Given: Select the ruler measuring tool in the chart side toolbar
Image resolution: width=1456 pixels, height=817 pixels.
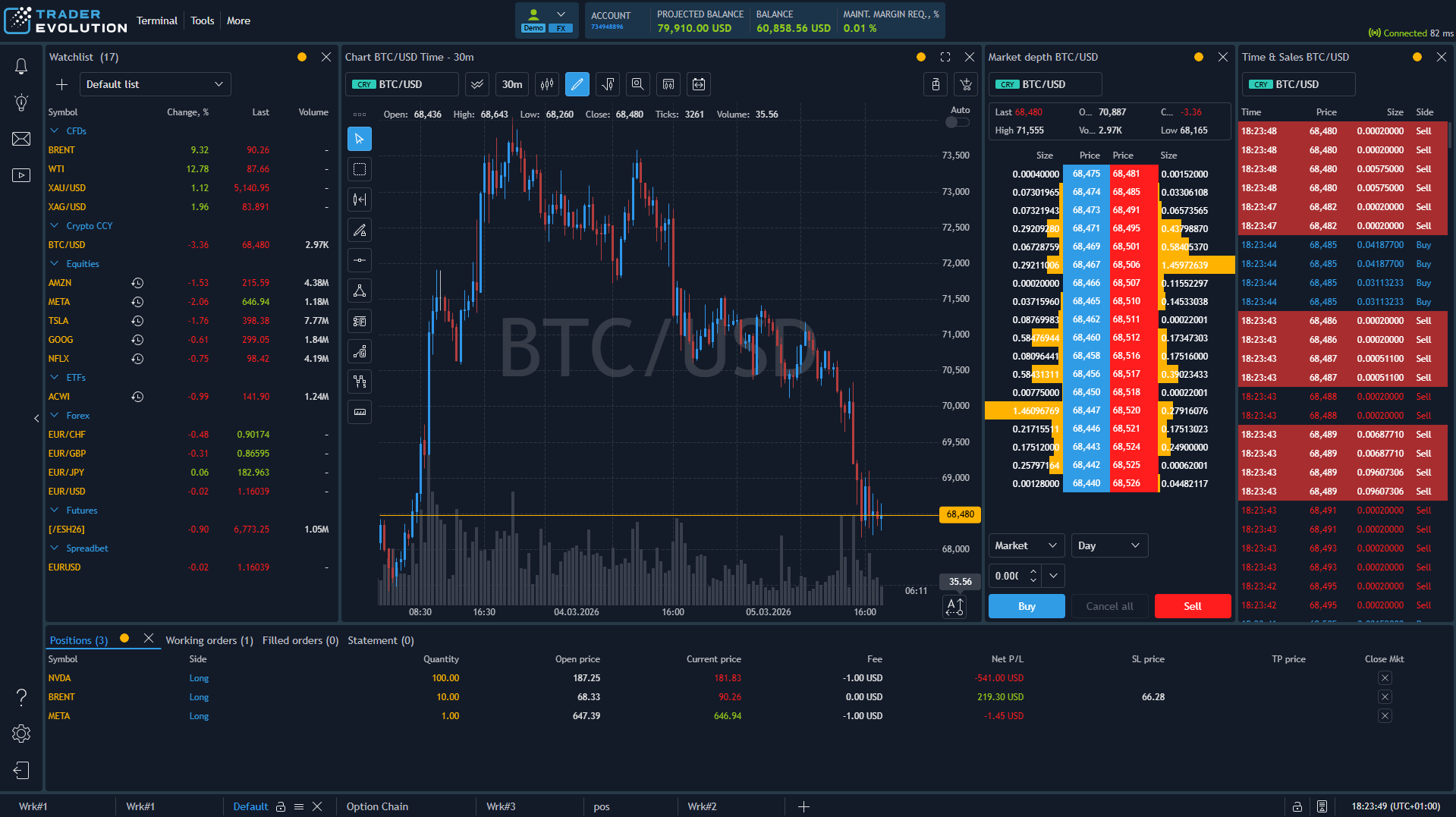Looking at the screenshot, I should coord(360,411).
